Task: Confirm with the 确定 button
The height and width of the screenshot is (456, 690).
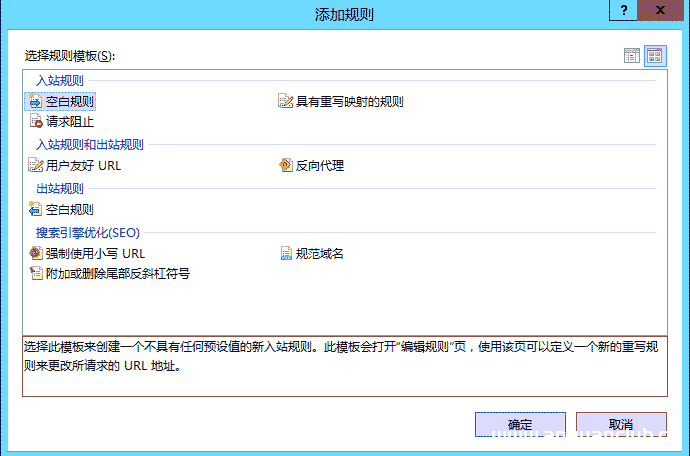Action: [520, 424]
